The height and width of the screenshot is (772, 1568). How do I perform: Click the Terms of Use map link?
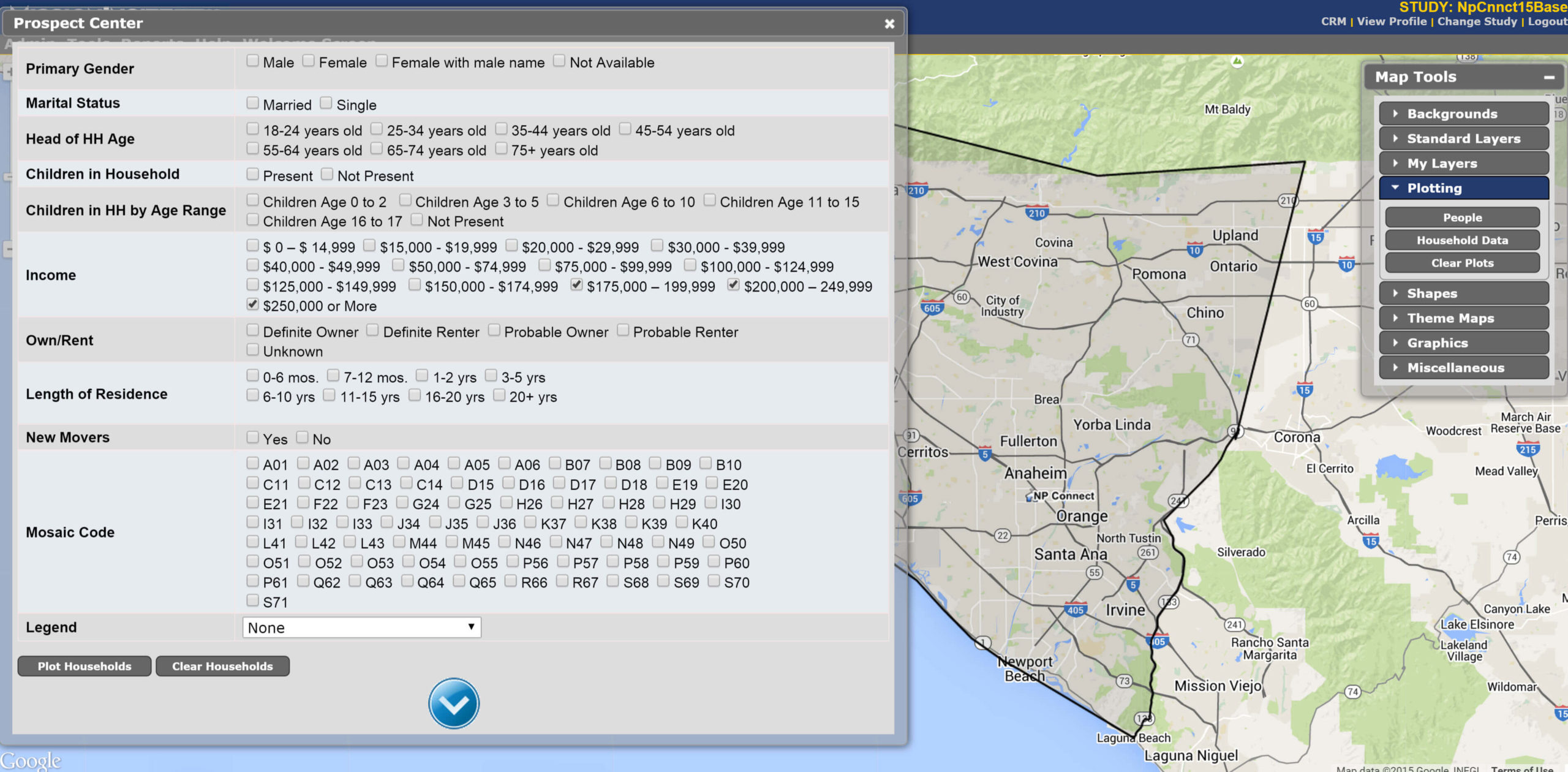coord(1522,768)
